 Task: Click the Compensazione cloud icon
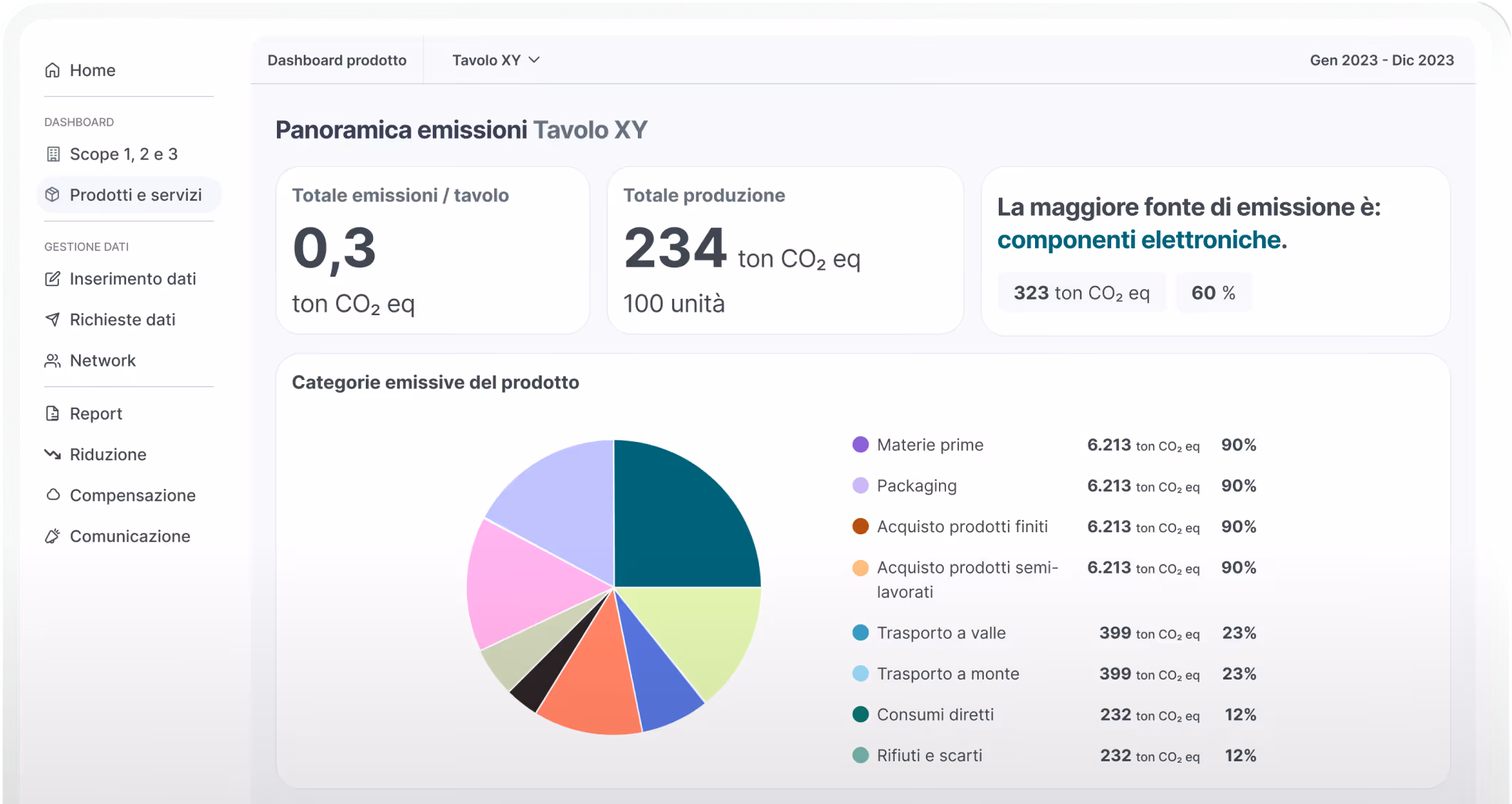click(x=53, y=494)
